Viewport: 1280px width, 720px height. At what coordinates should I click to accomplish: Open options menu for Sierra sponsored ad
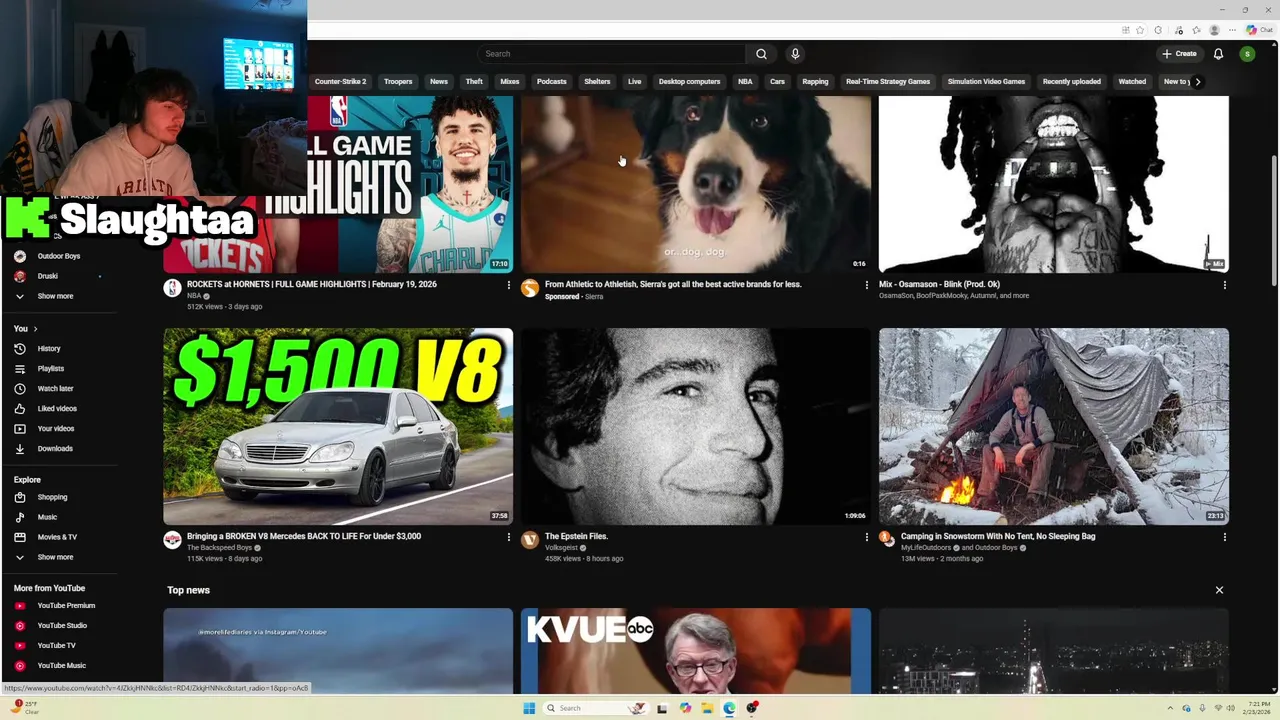pyautogui.click(x=866, y=285)
